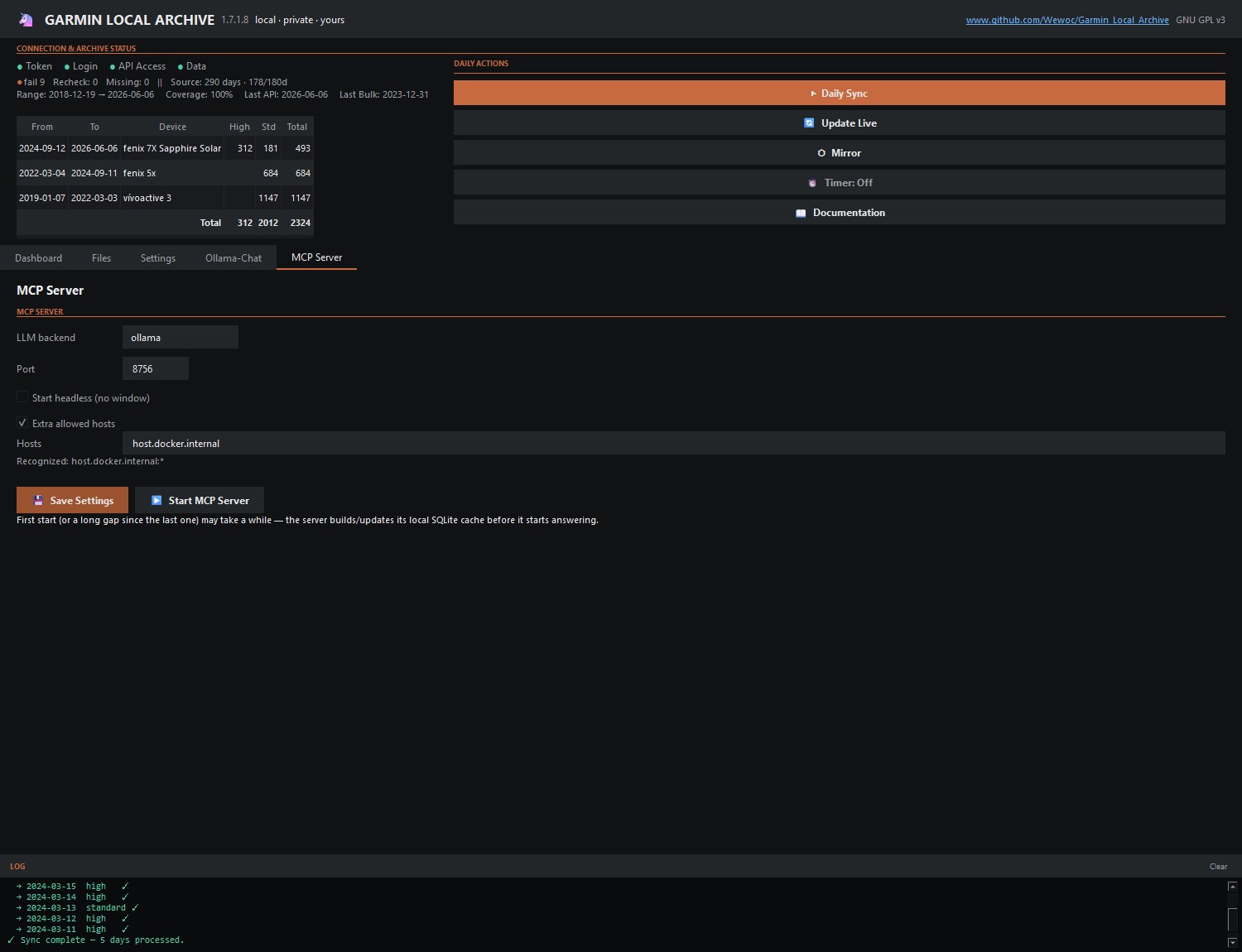
Task: Click the green API Access status dot
Action: pyautogui.click(x=113, y=67)
